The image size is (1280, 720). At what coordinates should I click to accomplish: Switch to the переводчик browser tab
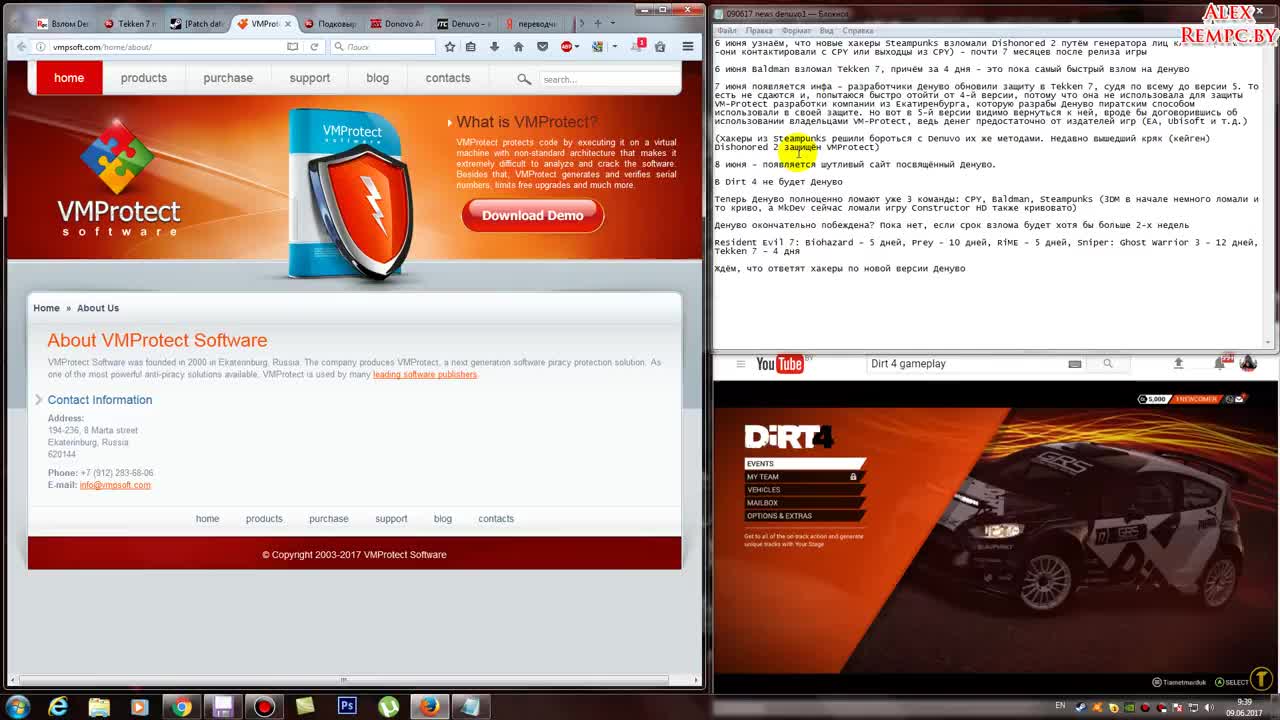(x=531, y=23)
